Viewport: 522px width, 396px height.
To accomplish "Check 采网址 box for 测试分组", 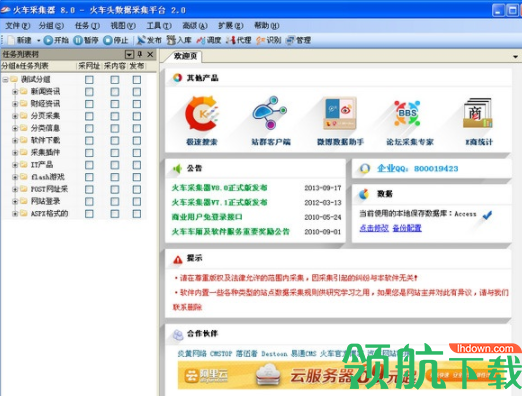I will [x=89, y=80].
